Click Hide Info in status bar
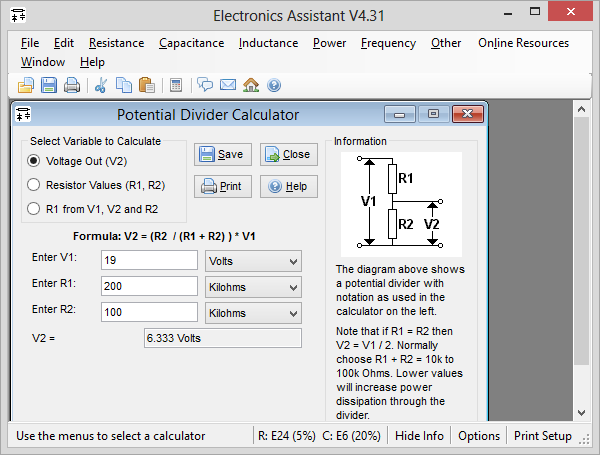 [420, 436]
